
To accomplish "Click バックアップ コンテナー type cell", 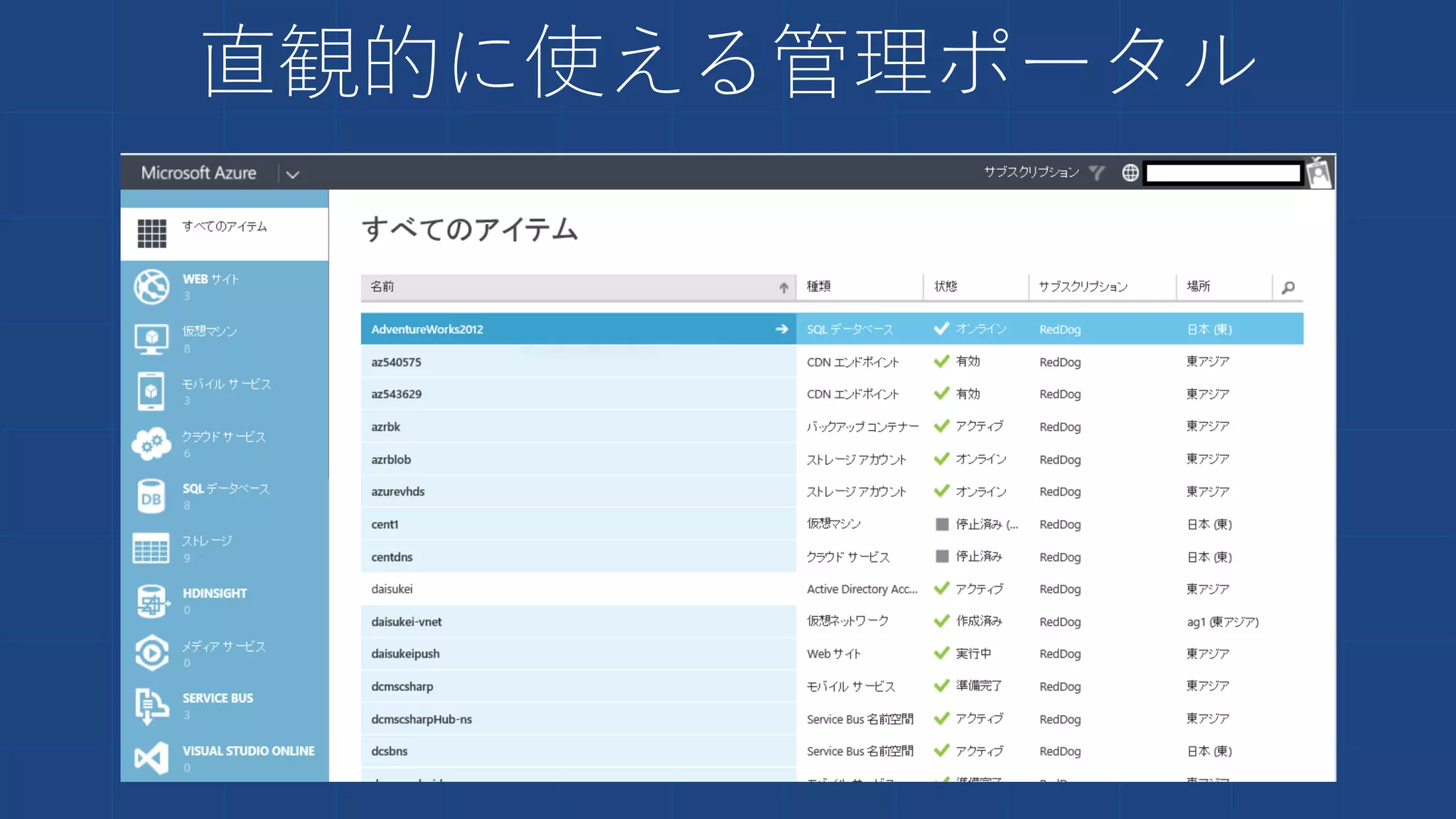I will 862,427.
